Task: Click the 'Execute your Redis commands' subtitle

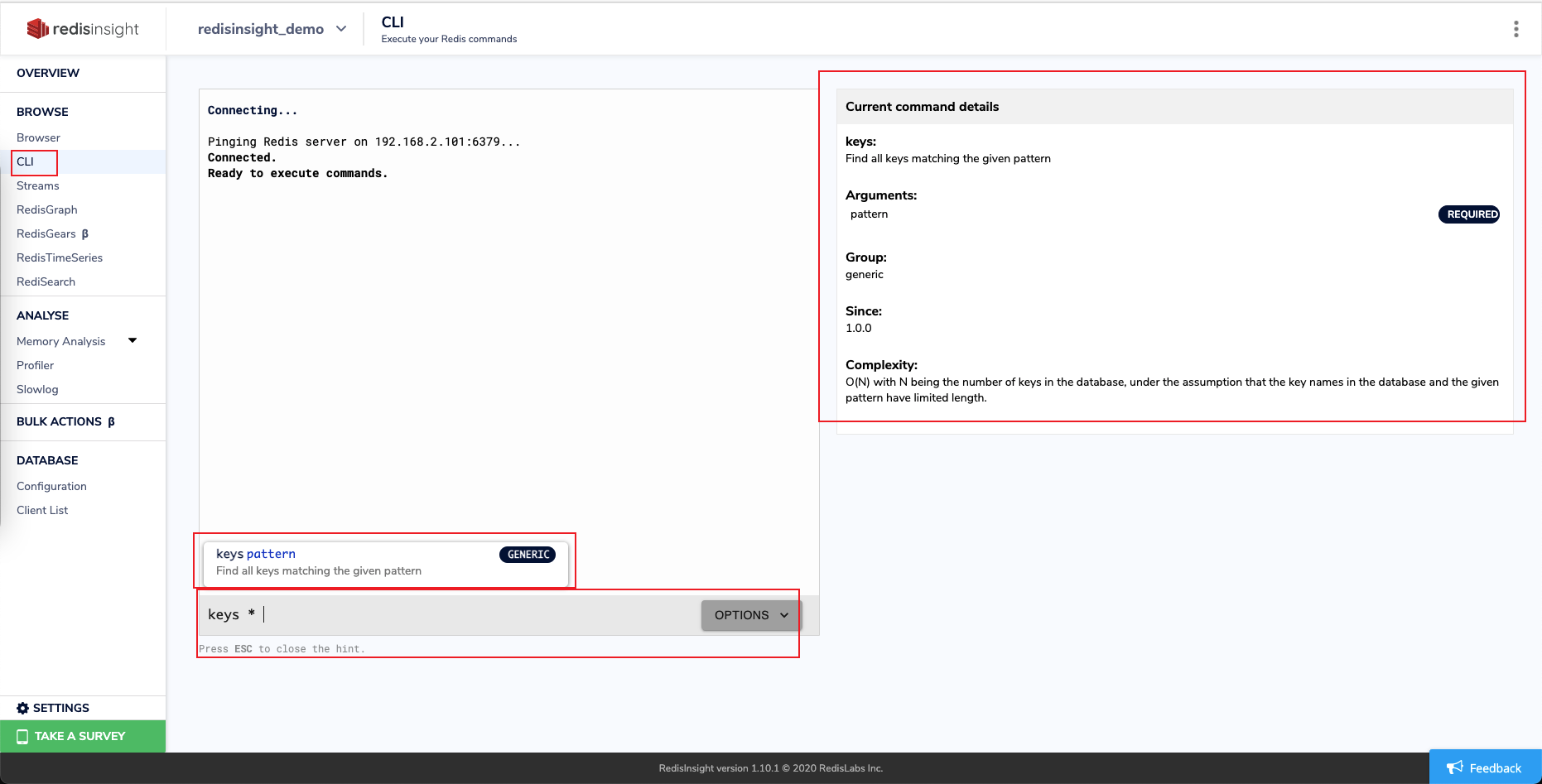Action: pyautogui.click(x=449, y=39)
